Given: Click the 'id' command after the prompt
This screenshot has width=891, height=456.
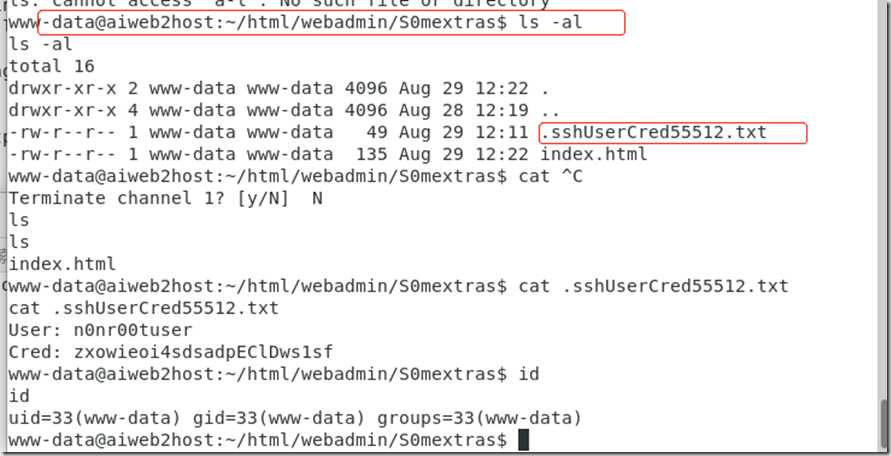Looking at the screenshot, I should 529,374.
